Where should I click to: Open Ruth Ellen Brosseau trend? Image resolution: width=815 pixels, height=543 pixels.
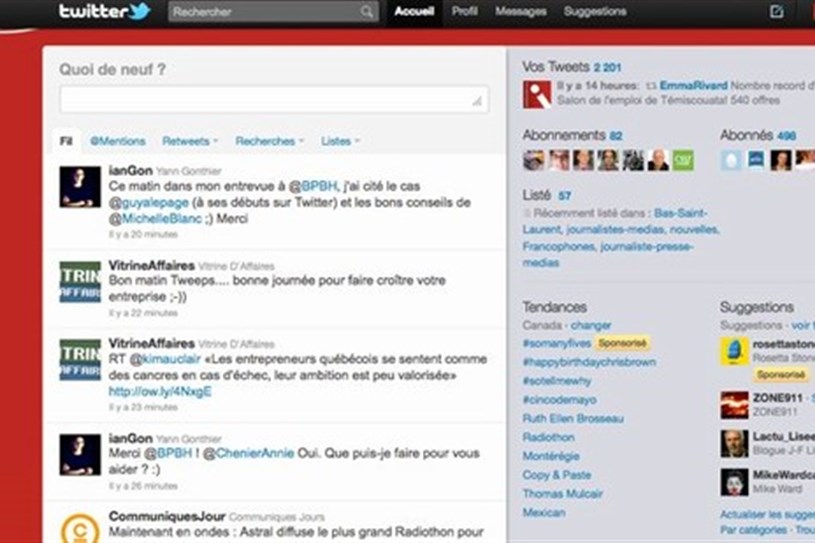click(x=573, y=418)
